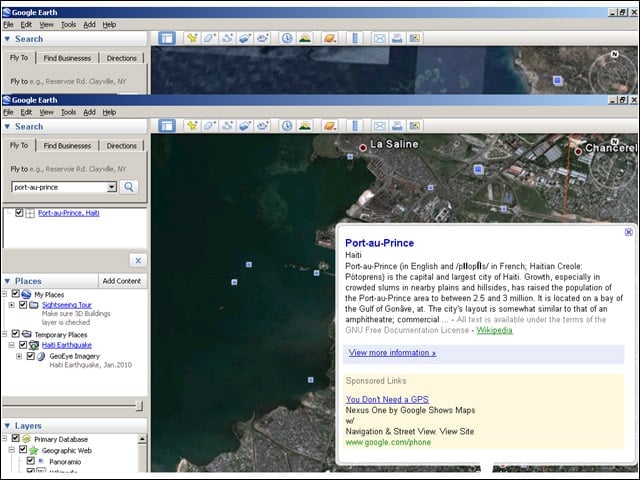Sunlight icon in back window toolbar

304,38
